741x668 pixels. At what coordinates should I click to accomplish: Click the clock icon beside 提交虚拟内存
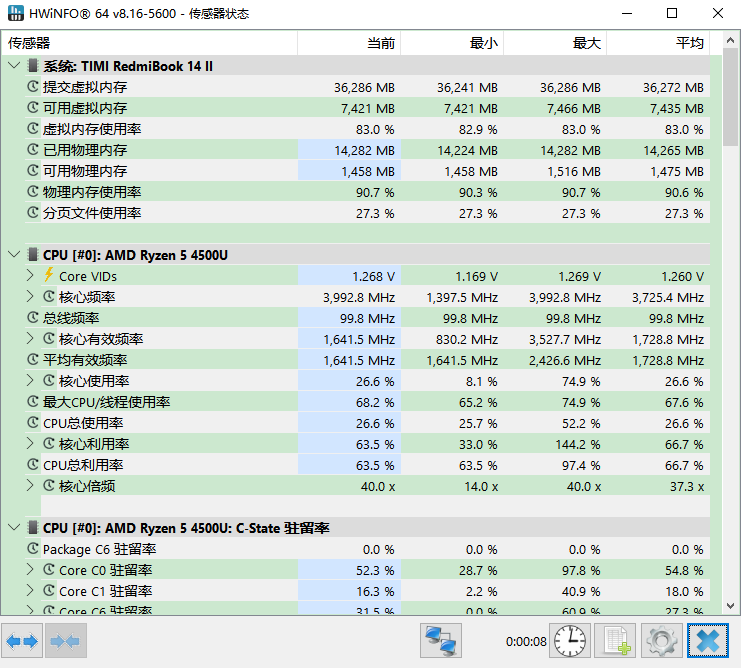point(33,86)
